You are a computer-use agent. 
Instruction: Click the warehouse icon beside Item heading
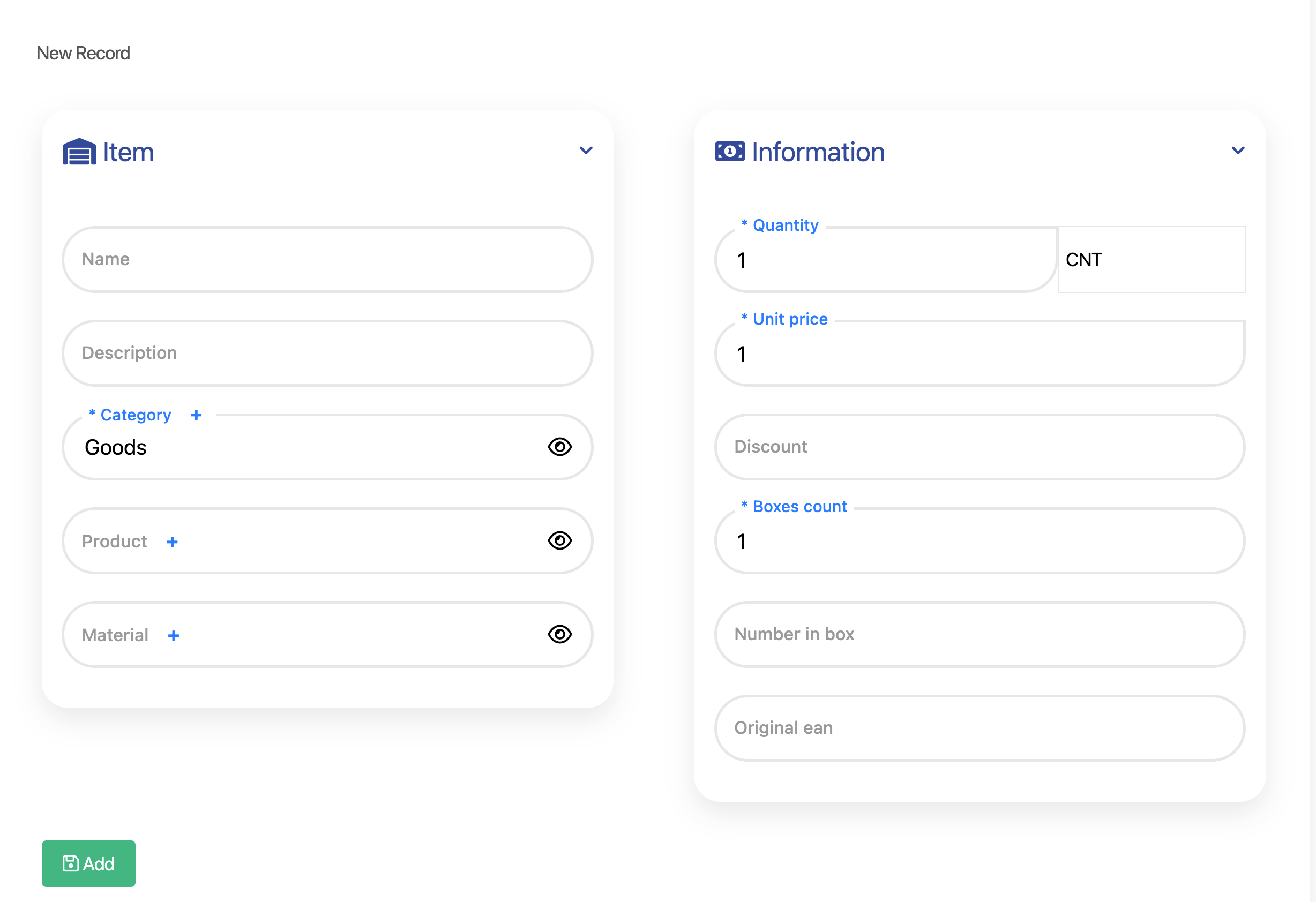click(x=79, y=152)
